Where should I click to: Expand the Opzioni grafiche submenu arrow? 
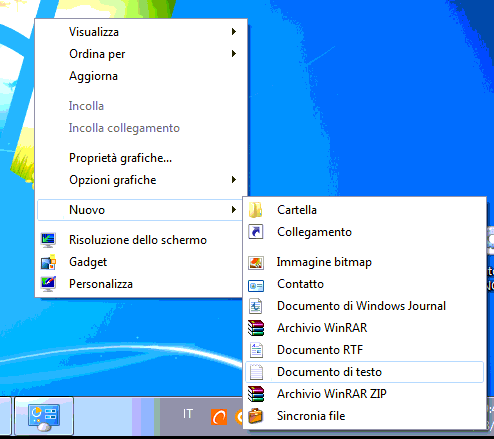coord(234,180)
